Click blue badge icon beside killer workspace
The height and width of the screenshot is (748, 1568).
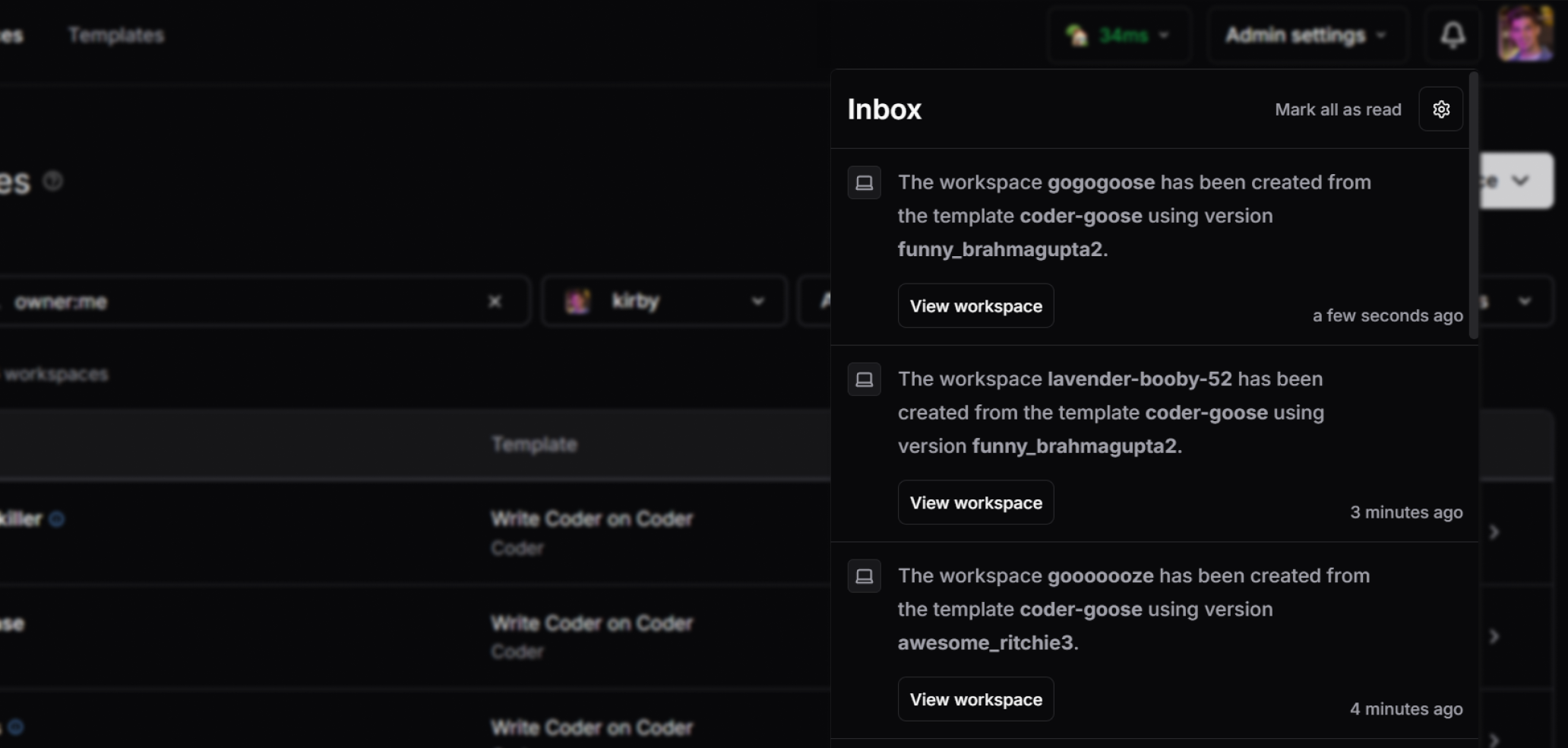(57, 519)
